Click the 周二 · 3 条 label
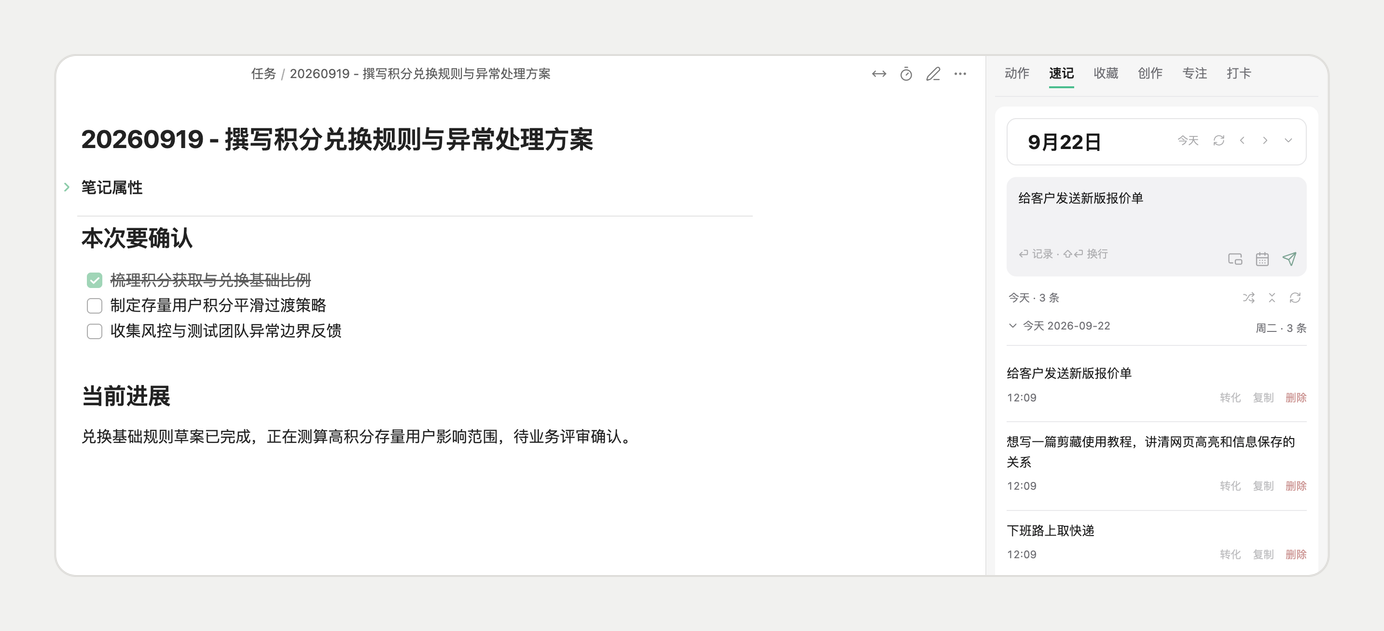Screen dimensions: 1384x631 pyautogui.click(x=1281, y=328)
